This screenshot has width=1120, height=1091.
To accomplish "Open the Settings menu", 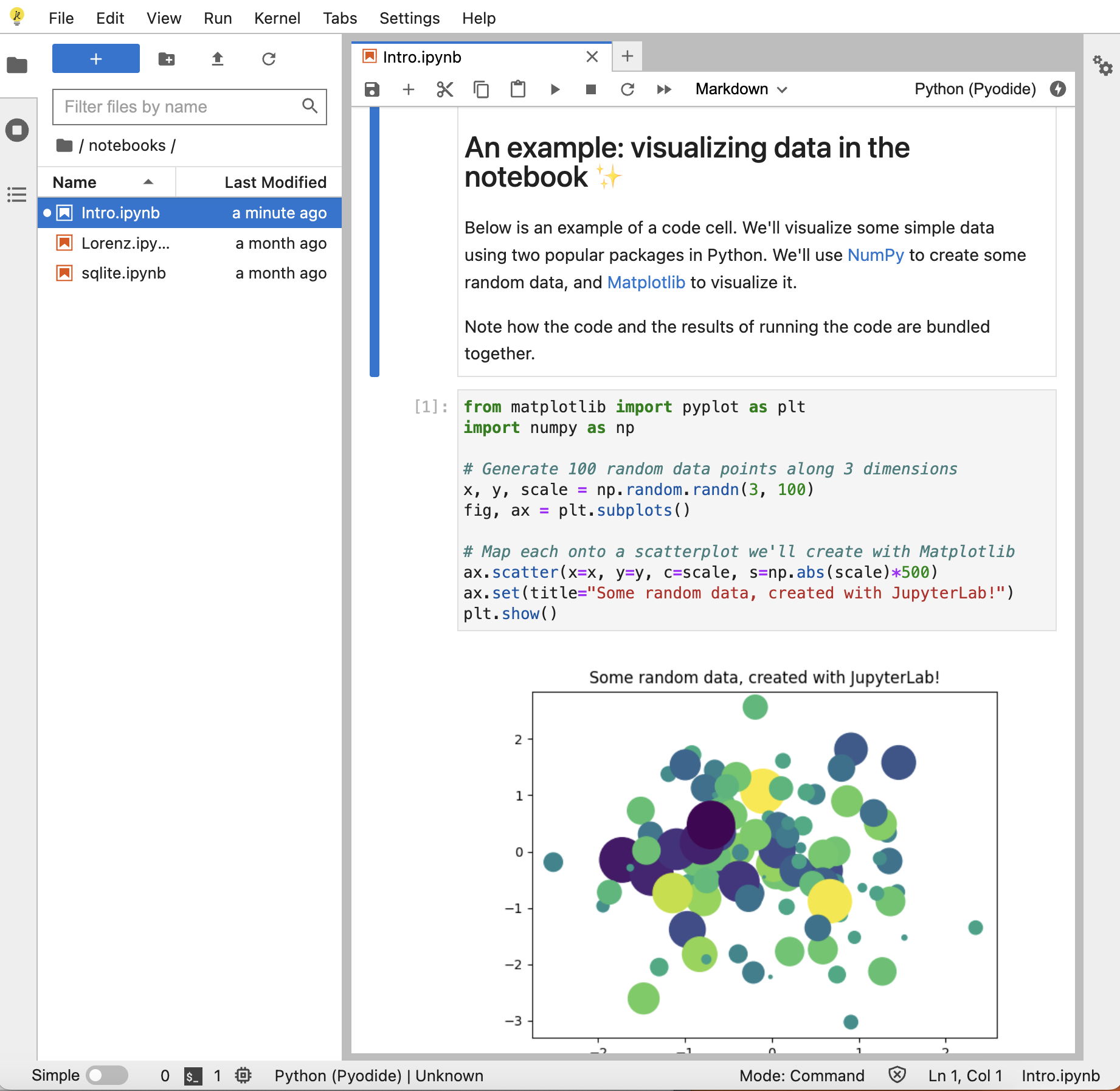I will coord(410,18).
